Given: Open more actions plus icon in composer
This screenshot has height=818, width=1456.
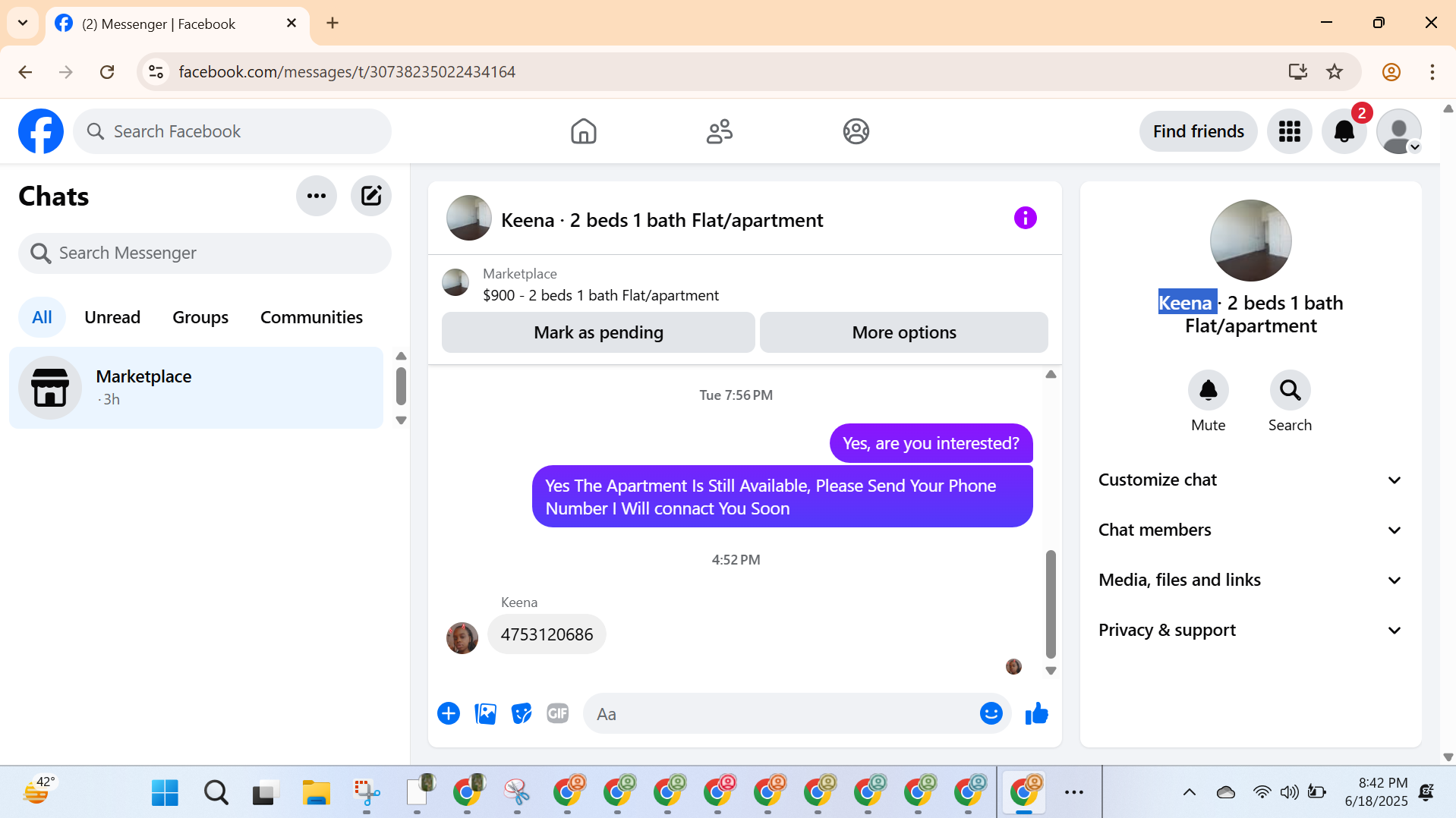Looking at the screenshot, I should [449, 713].
